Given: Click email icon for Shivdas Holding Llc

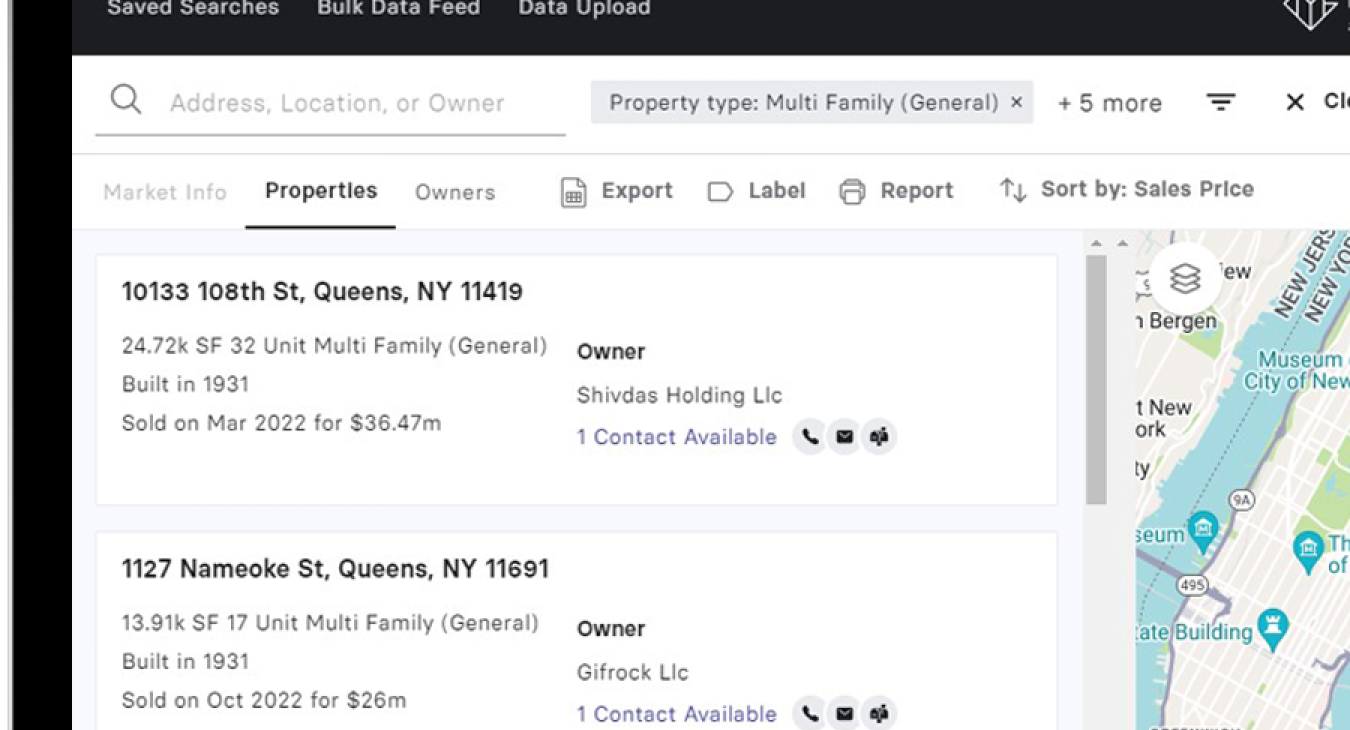Looking at the screenshot, I should coord(845,437).
